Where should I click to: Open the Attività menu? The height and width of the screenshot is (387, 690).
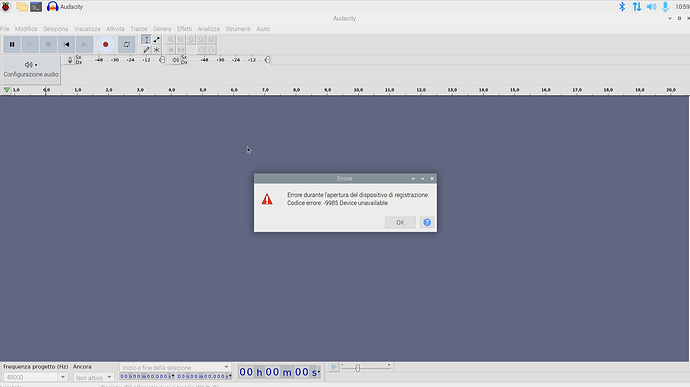115,29
